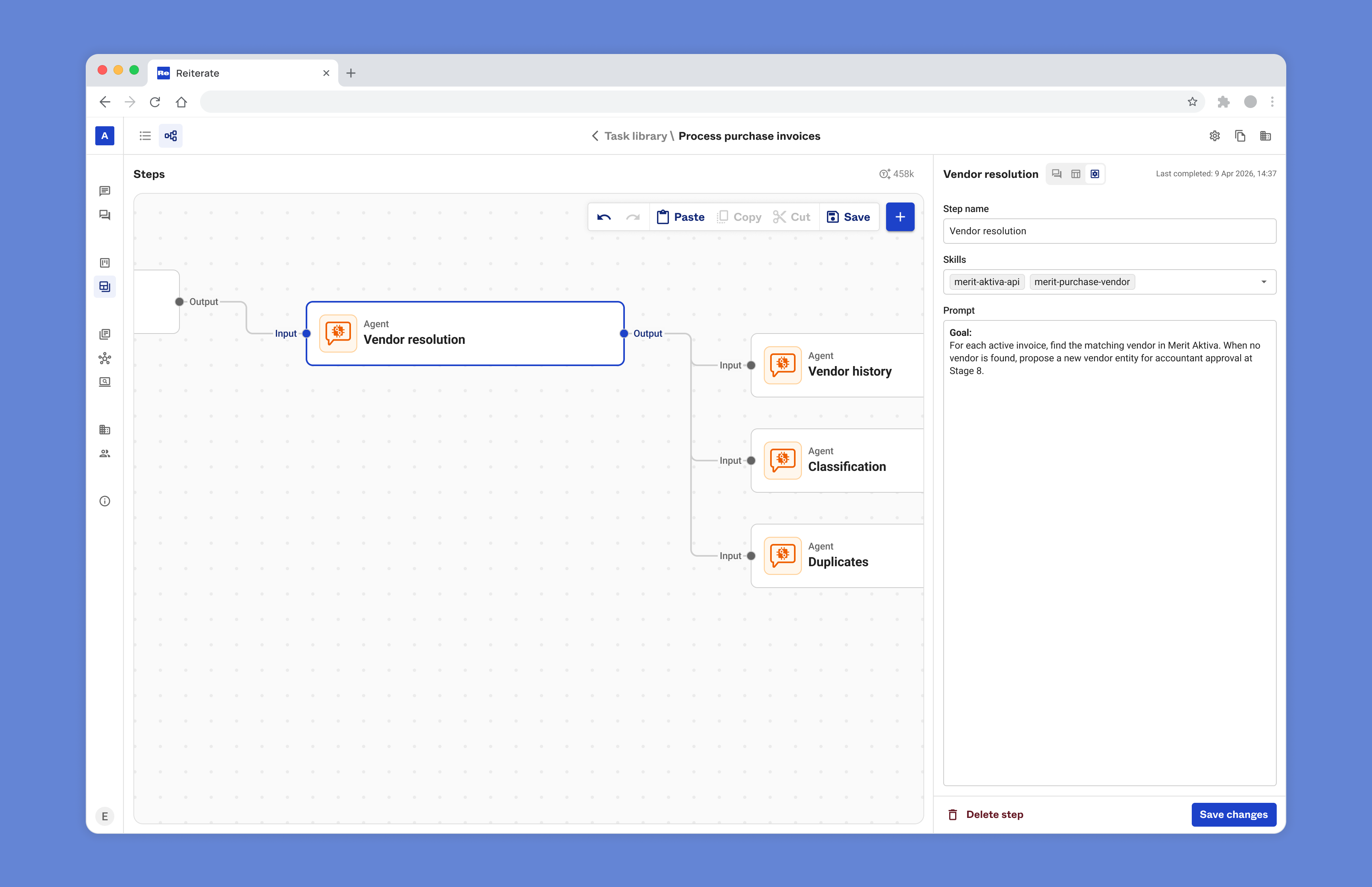Reload the browser page

pos(155,102)
